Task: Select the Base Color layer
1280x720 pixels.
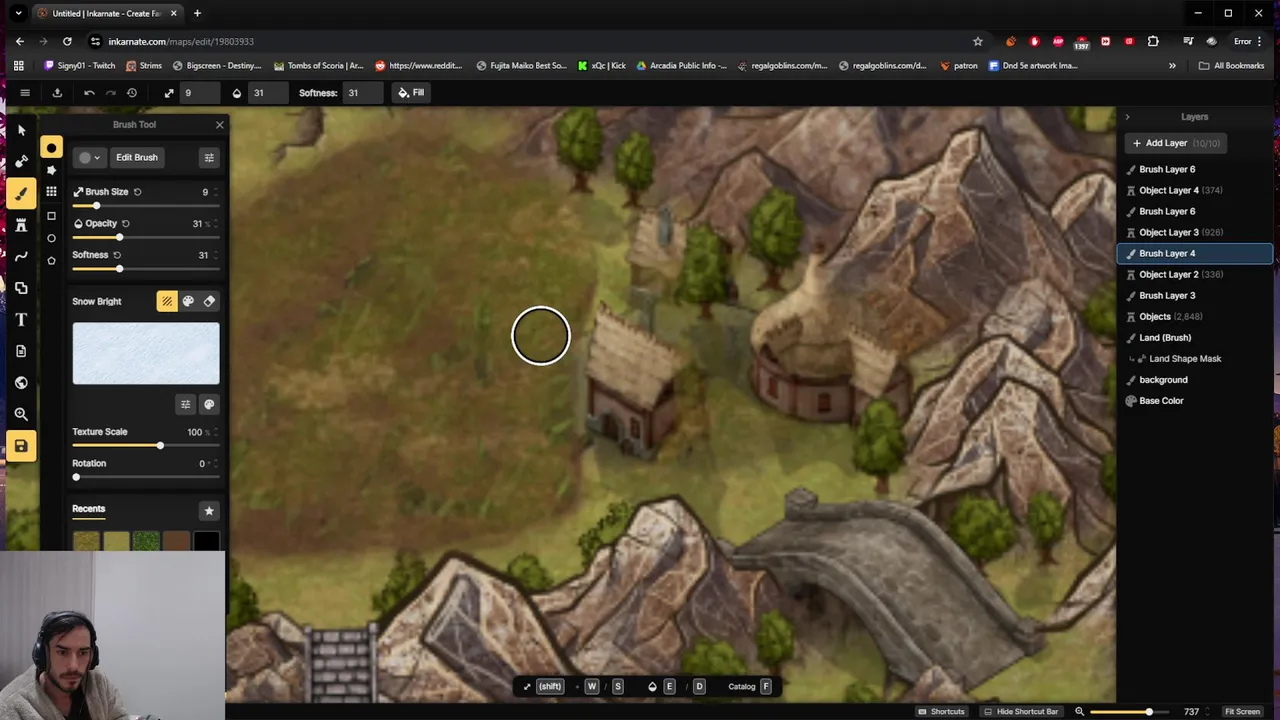Action: coord(1194,400)
